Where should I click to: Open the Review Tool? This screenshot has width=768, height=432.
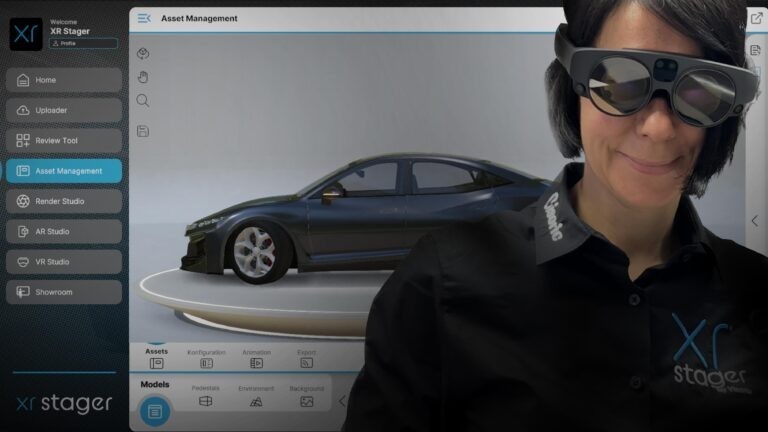[64, 141]
